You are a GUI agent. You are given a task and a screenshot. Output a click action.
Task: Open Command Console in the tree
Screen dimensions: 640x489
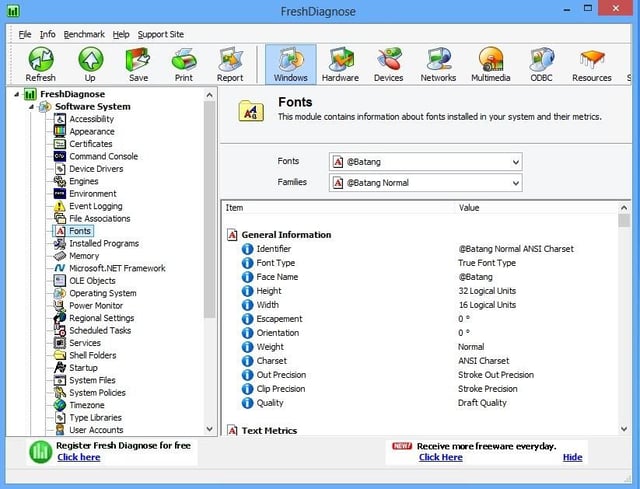[x=103, y=156]
